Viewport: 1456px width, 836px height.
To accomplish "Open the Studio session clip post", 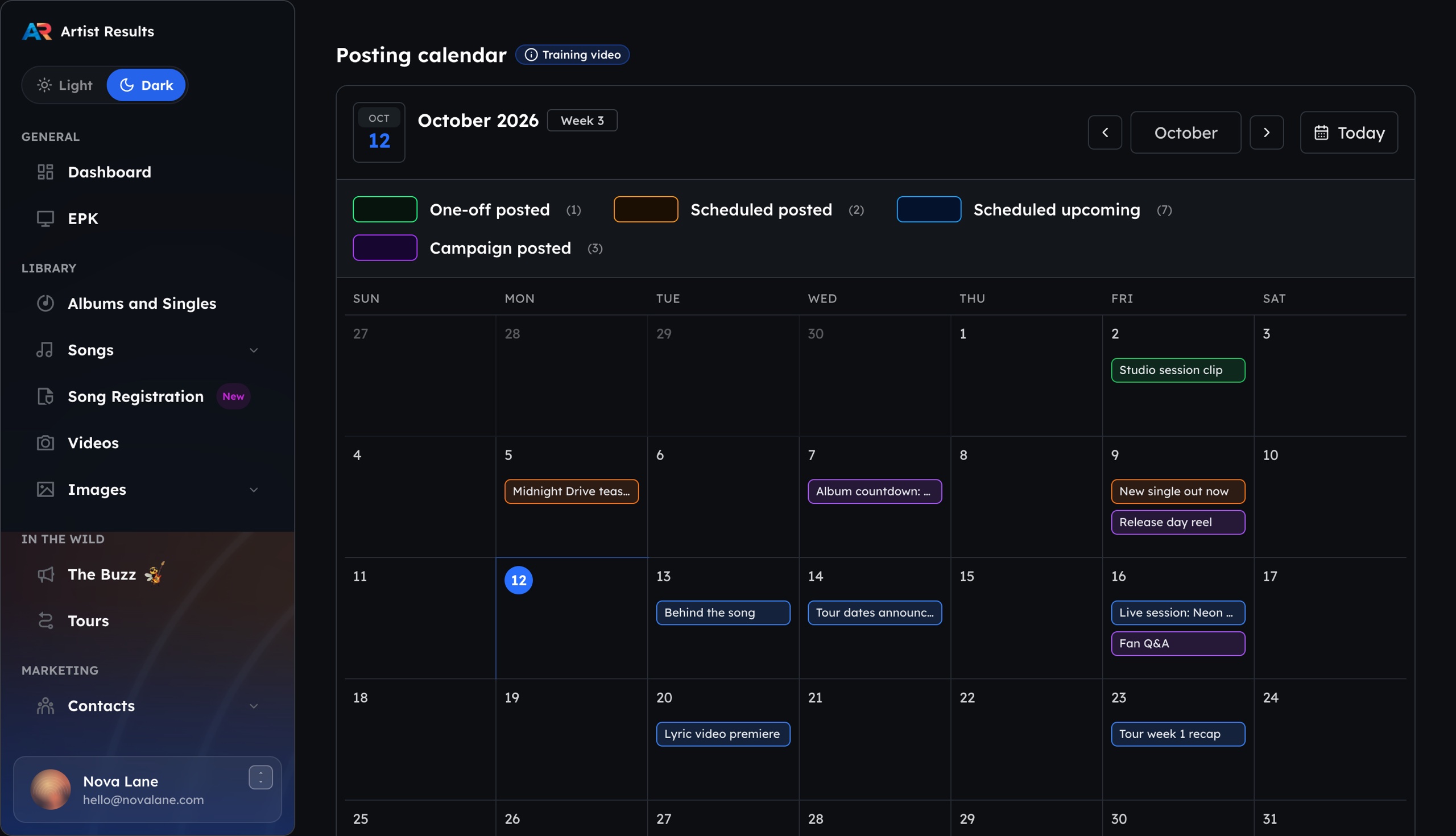I will pyautogui.click(x=1178, y=370).
